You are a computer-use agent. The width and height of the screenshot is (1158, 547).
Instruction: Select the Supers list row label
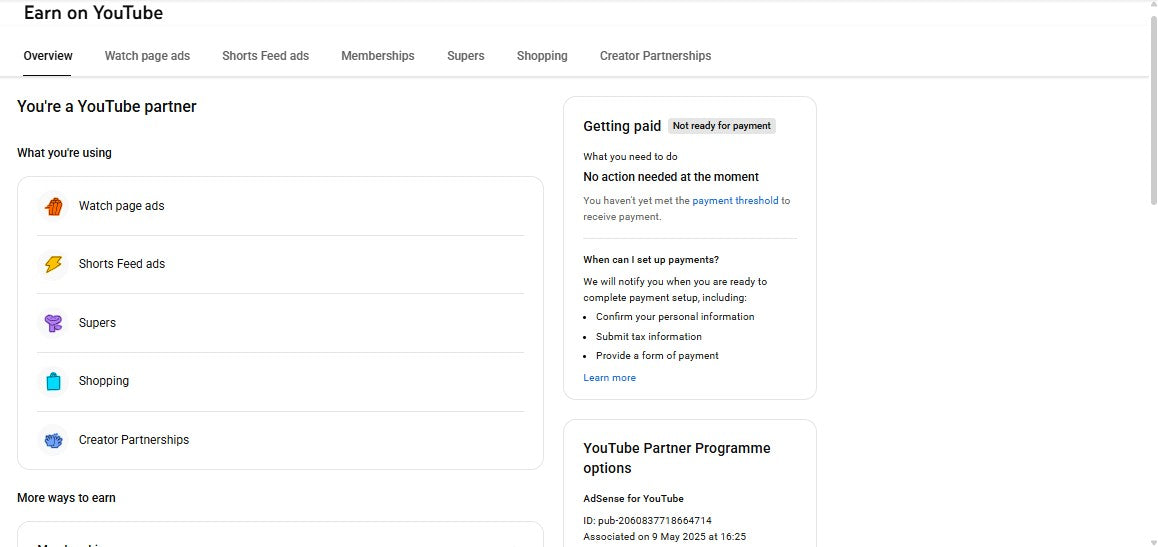click(97, 323)
